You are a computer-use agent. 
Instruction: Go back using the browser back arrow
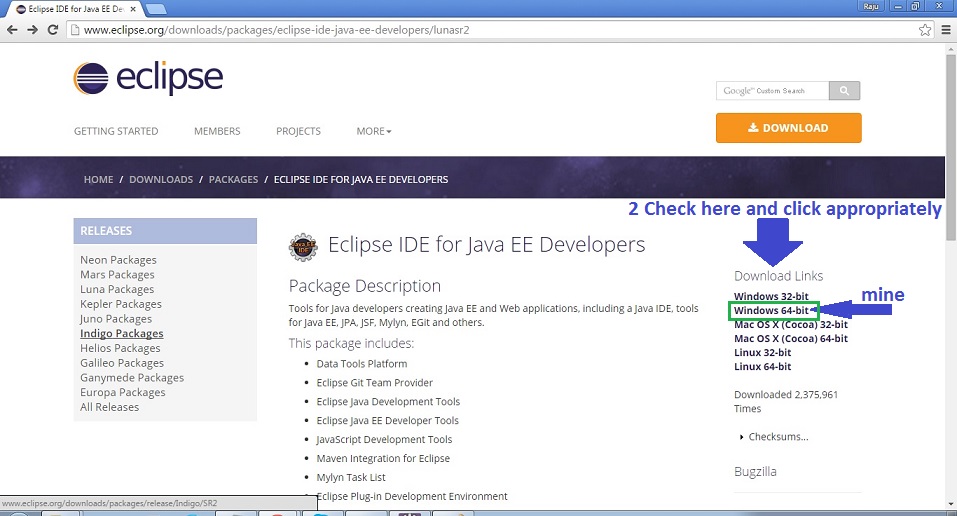[x=12, y=30]
